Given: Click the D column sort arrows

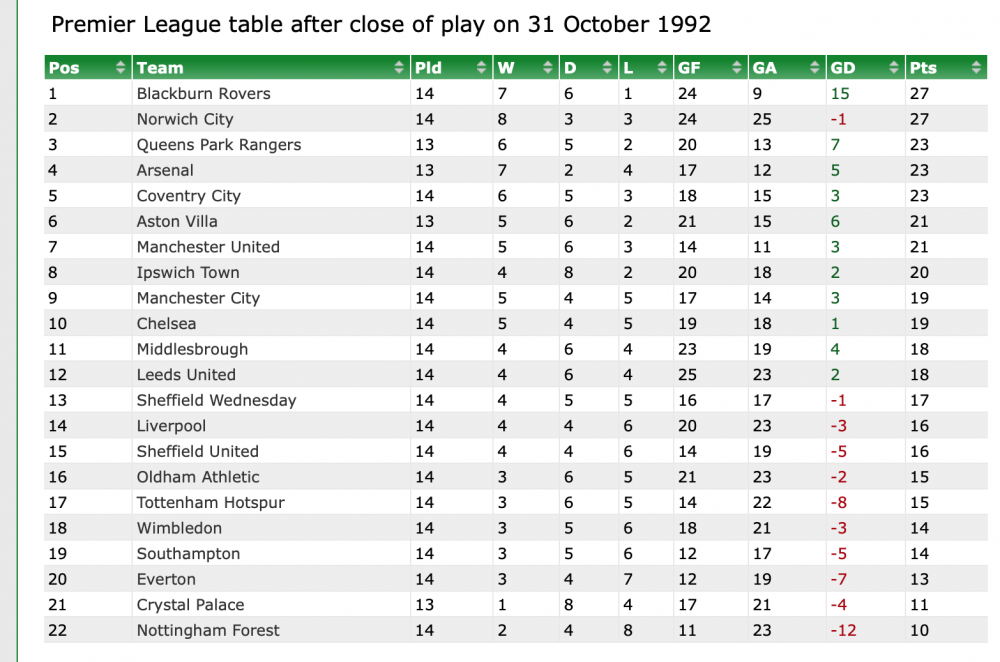Looking at the screenshot, I should pyautogui.click(x=606, y=68).
